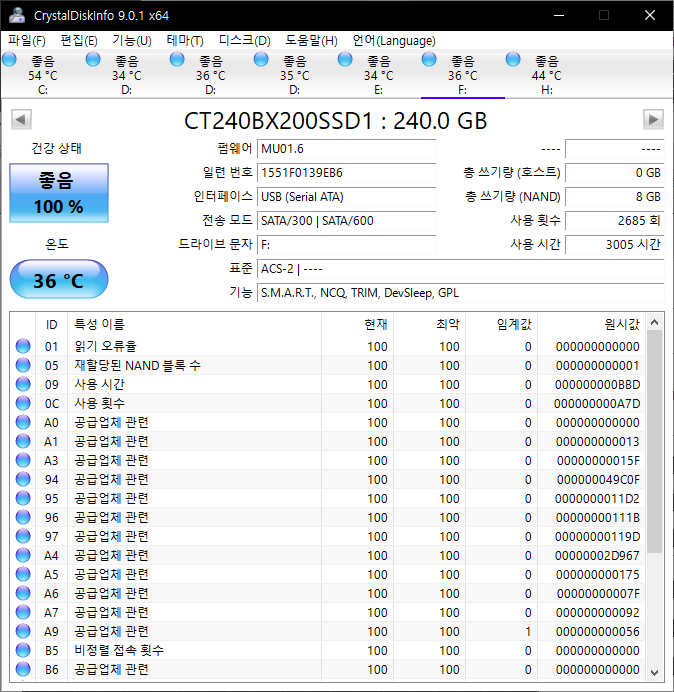674x692 pixels.
Task: Open the 편집(E) menu
Action: 79,41
